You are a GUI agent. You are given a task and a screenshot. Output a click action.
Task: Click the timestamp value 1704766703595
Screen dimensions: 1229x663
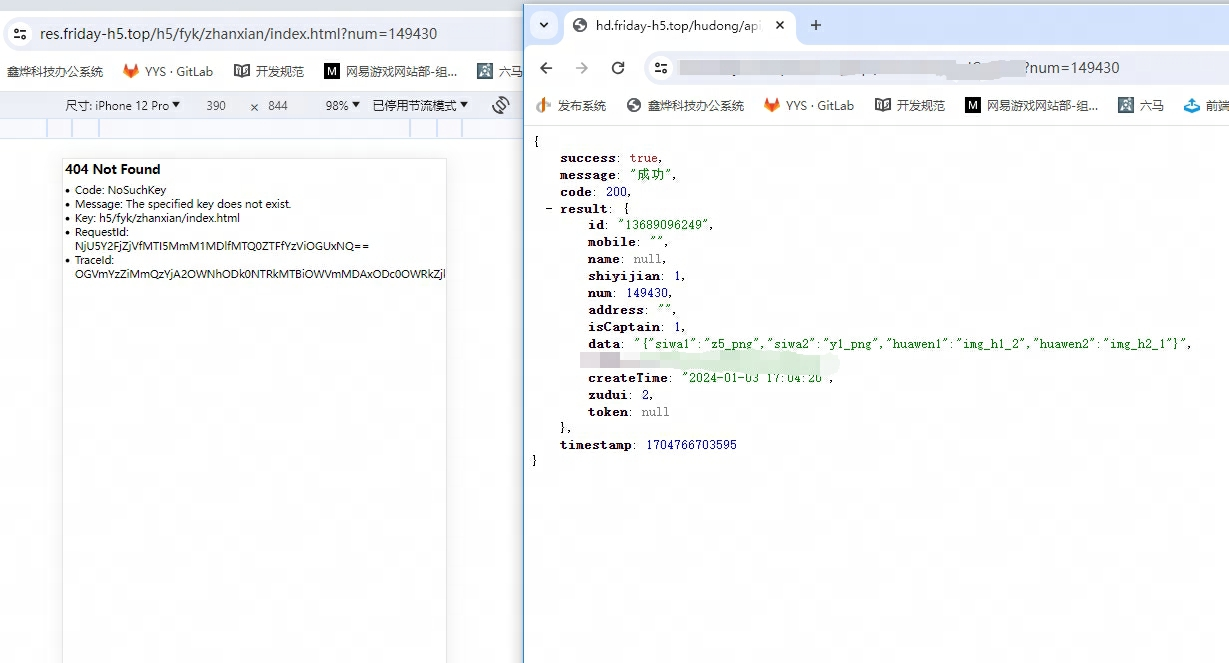click(689, 445)
